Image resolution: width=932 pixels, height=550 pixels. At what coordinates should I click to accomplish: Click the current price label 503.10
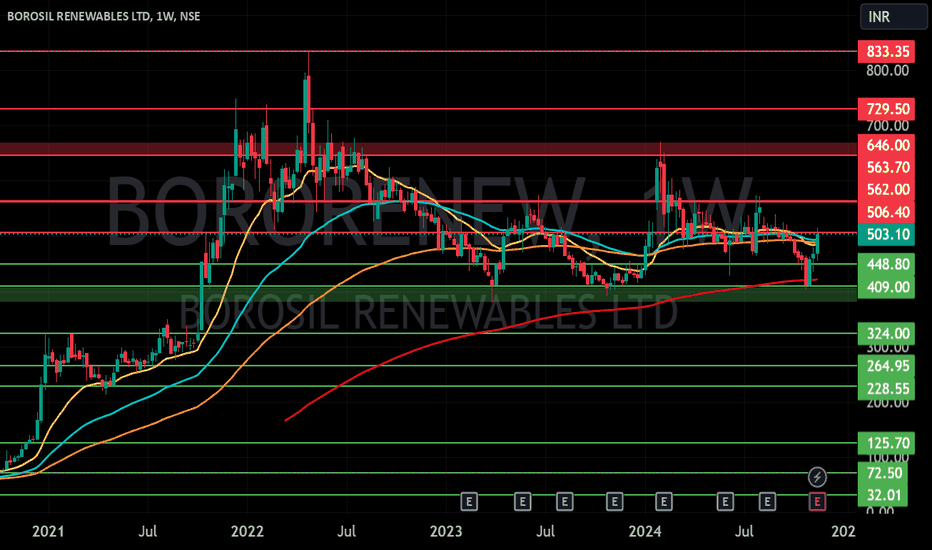coord(886,234)
